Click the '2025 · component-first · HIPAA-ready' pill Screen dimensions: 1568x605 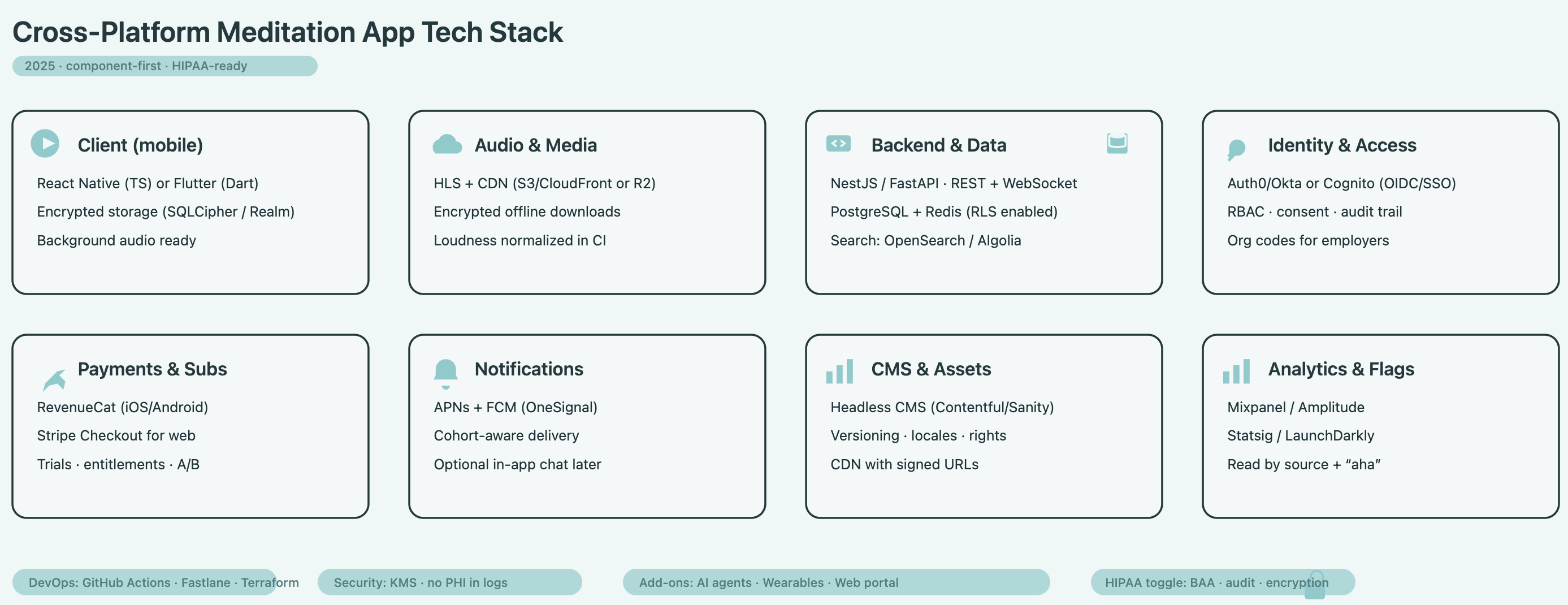pyautogui.click(x=164, y=66)
